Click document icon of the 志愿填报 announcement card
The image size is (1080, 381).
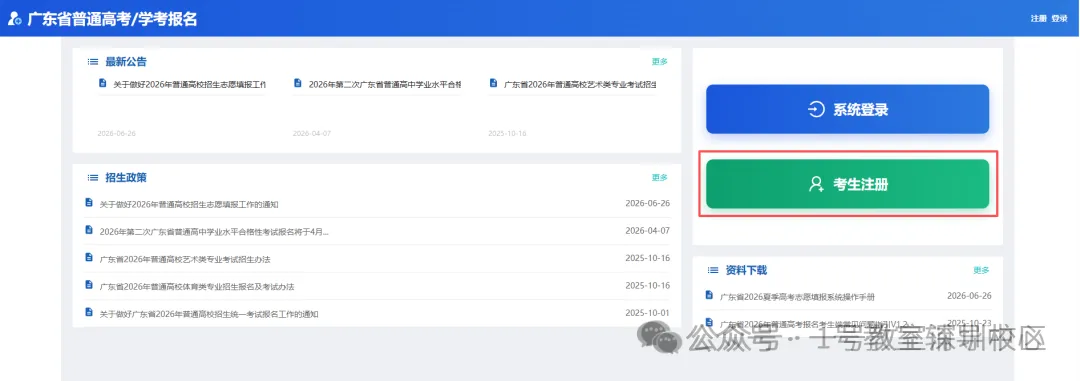(x=103, y=83)
